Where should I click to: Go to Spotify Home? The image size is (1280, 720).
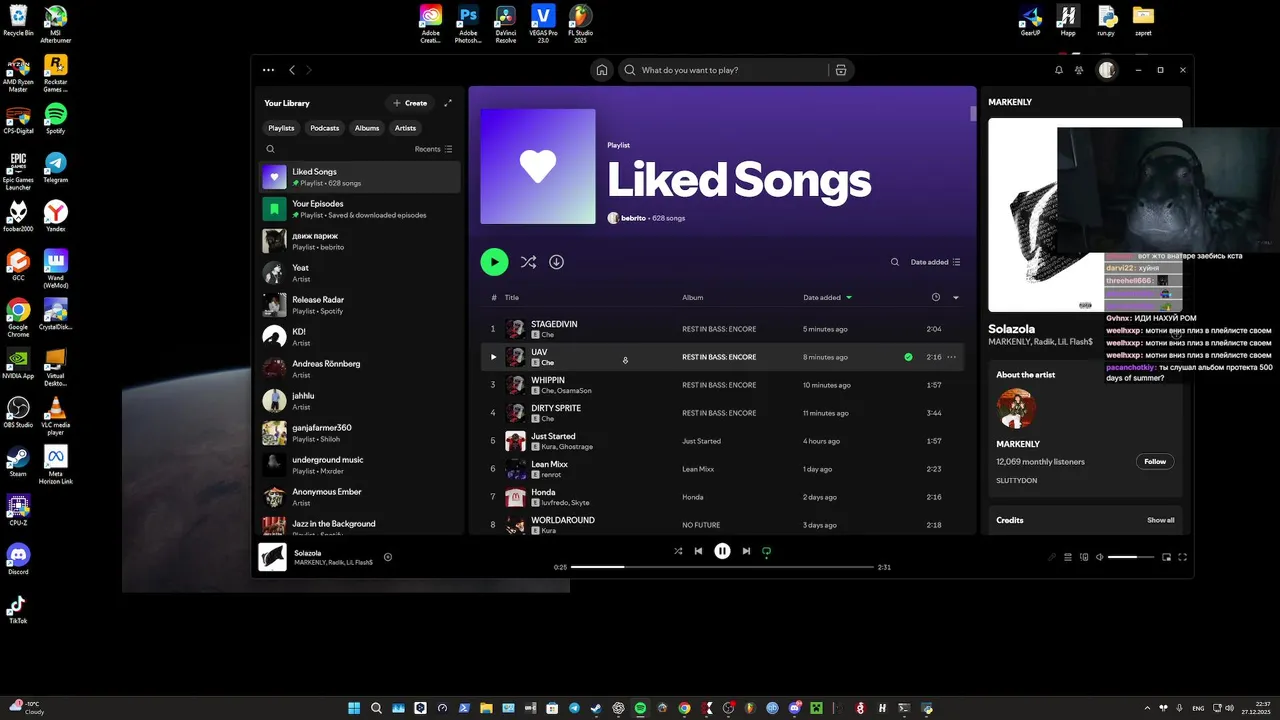602,70
